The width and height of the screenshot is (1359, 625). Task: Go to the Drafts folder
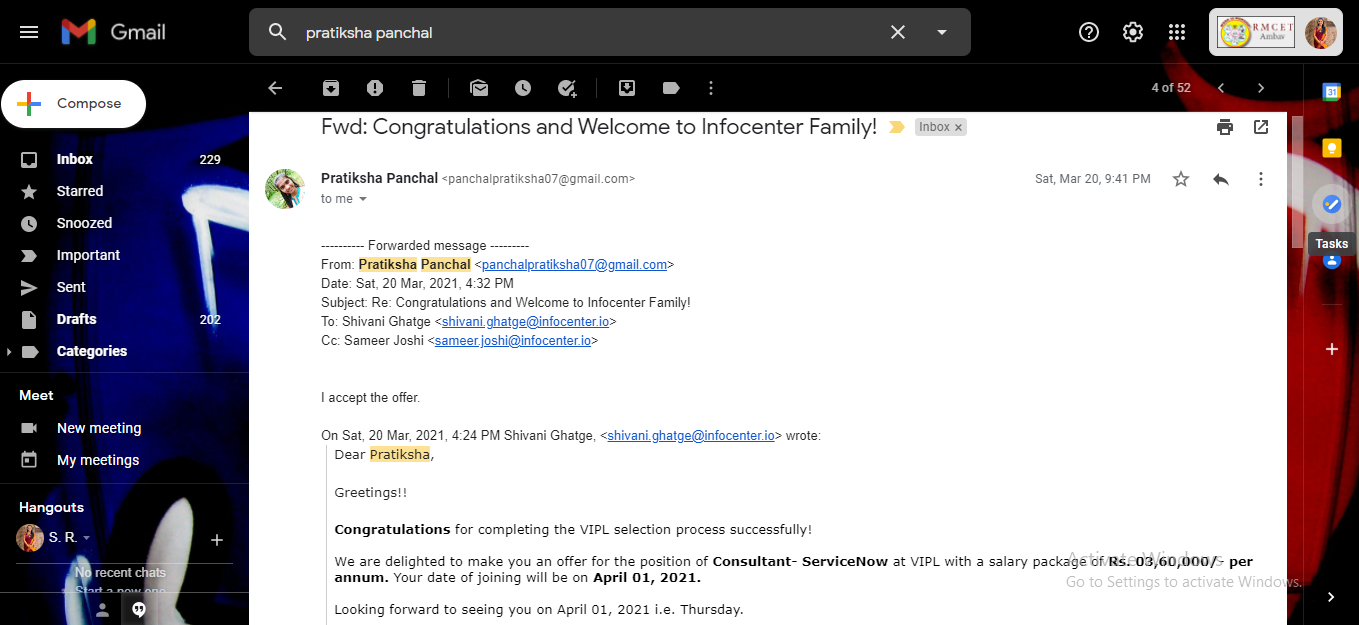[77, 319]
